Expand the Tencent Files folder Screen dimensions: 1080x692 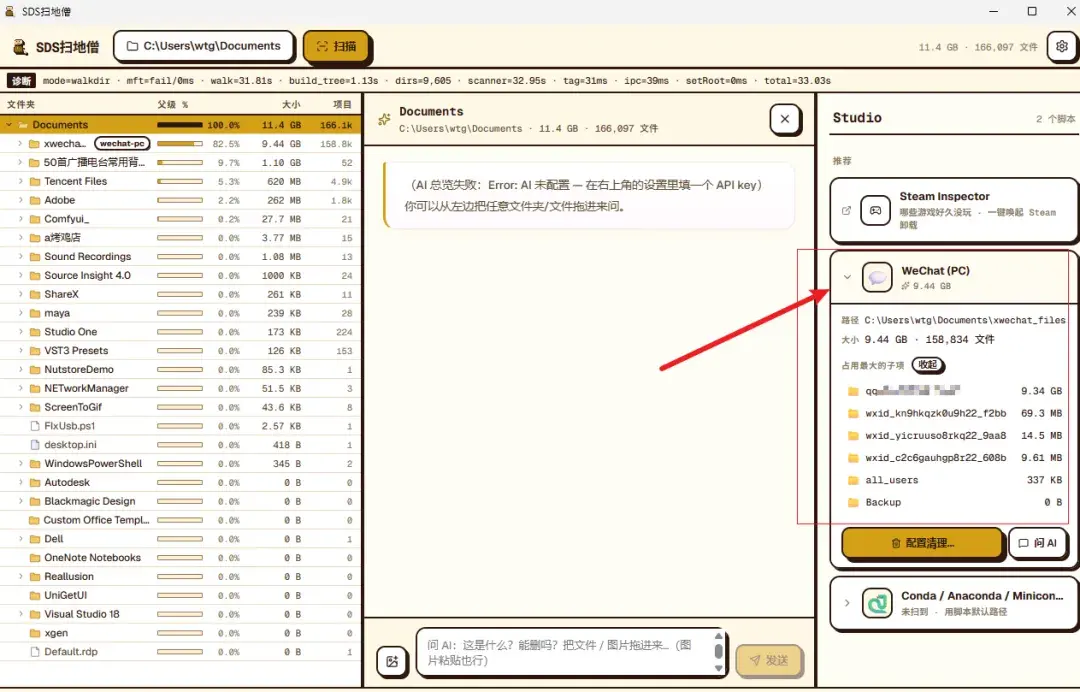click(x=20, y=181)
